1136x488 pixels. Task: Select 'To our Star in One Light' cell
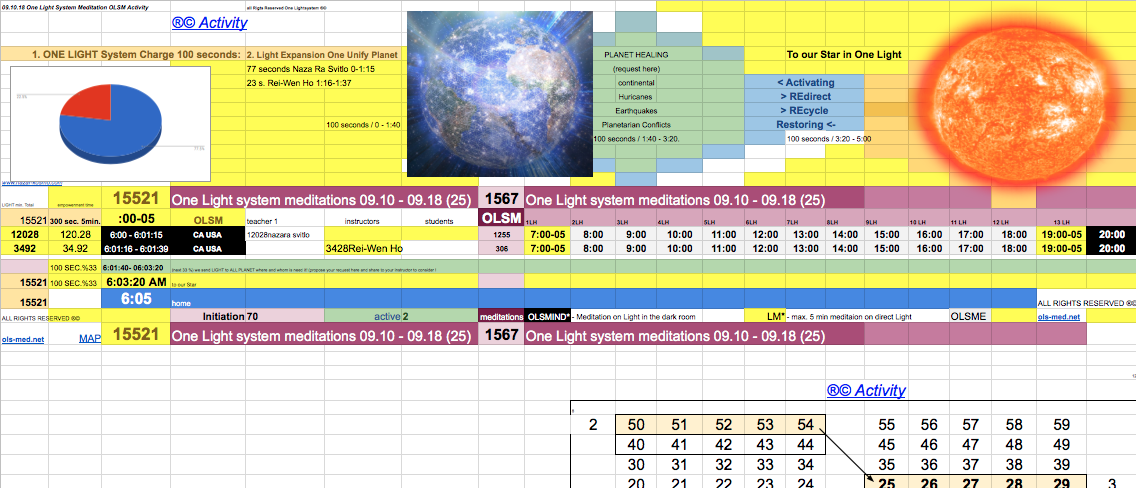tap(843, 54)
